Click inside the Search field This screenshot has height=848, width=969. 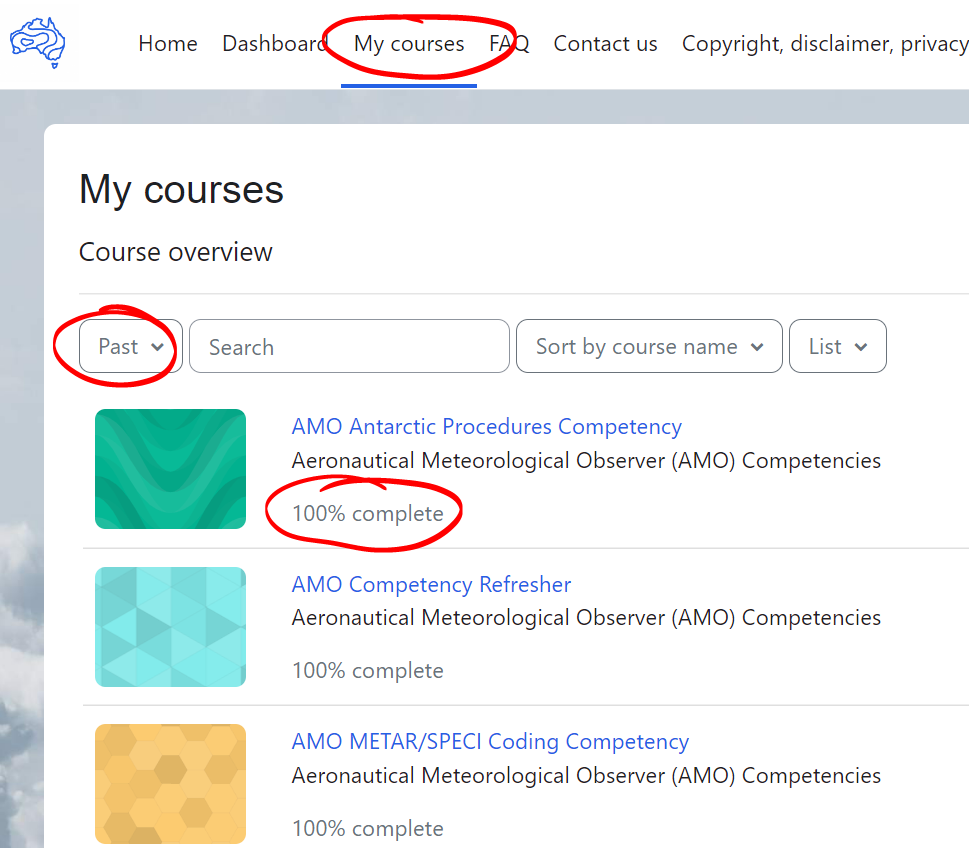pyautogui.click(x=349, y=346)
